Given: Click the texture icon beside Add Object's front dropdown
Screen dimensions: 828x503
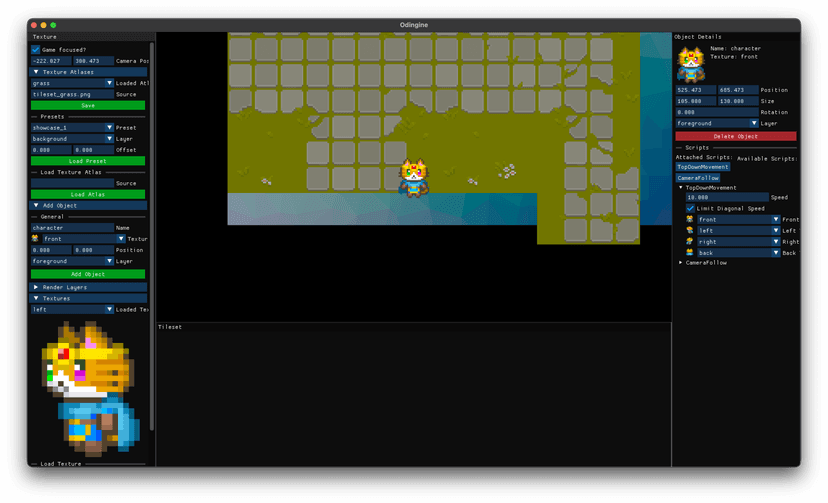Looking at the screenshot, I should pyautogui.click(x=36, y=239).
